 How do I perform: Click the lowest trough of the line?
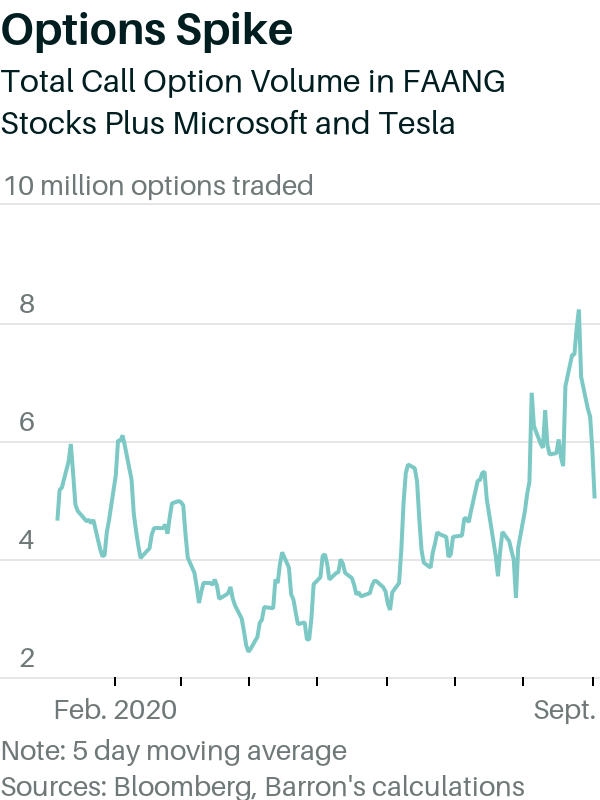[x=248, y=651]
